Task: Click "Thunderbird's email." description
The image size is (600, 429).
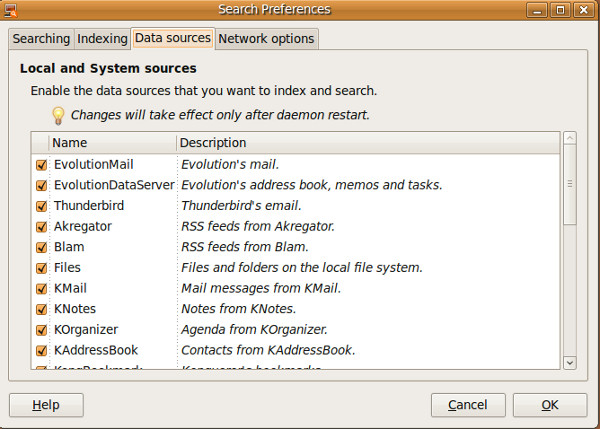Action: coord(241,206)
